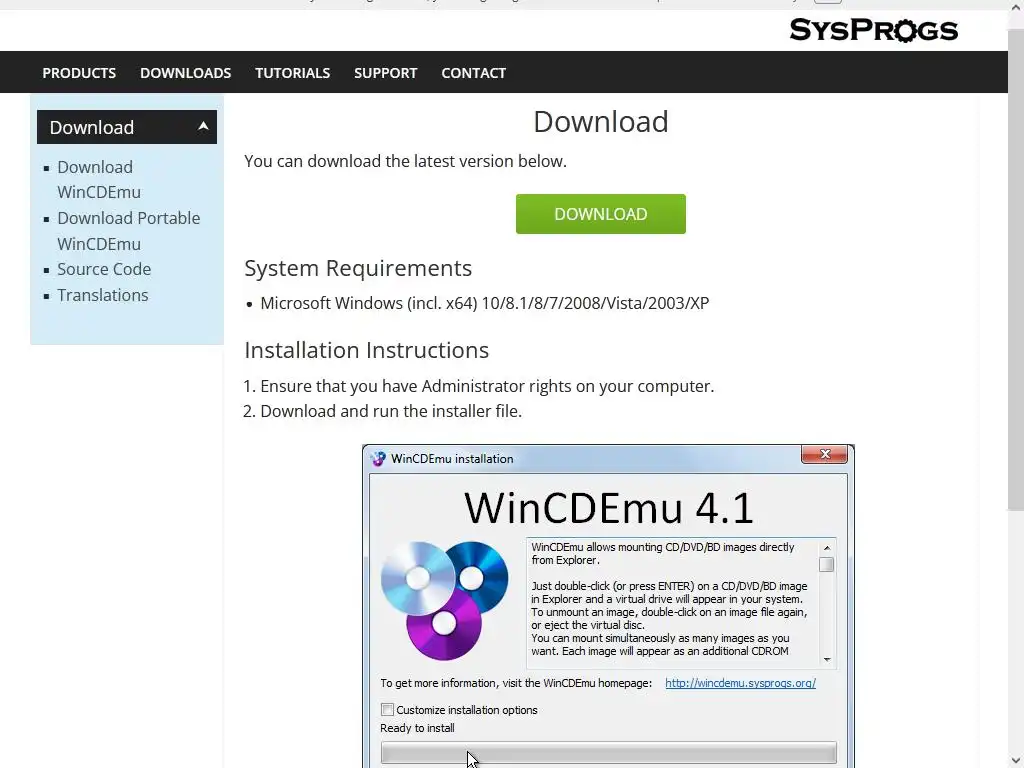Click the page vertical scrollbar thumb

click(1016, 270)
